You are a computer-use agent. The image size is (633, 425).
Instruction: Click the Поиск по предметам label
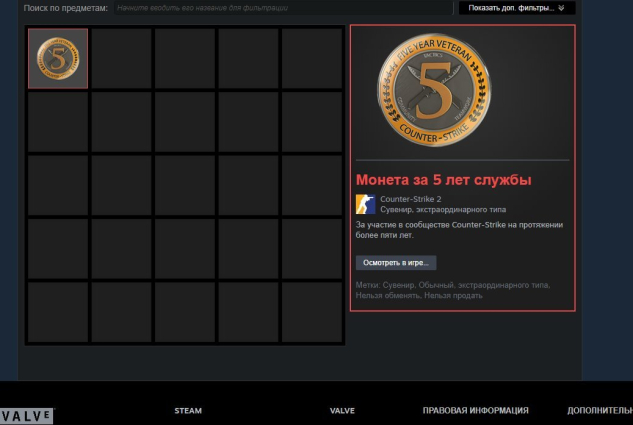66,8
